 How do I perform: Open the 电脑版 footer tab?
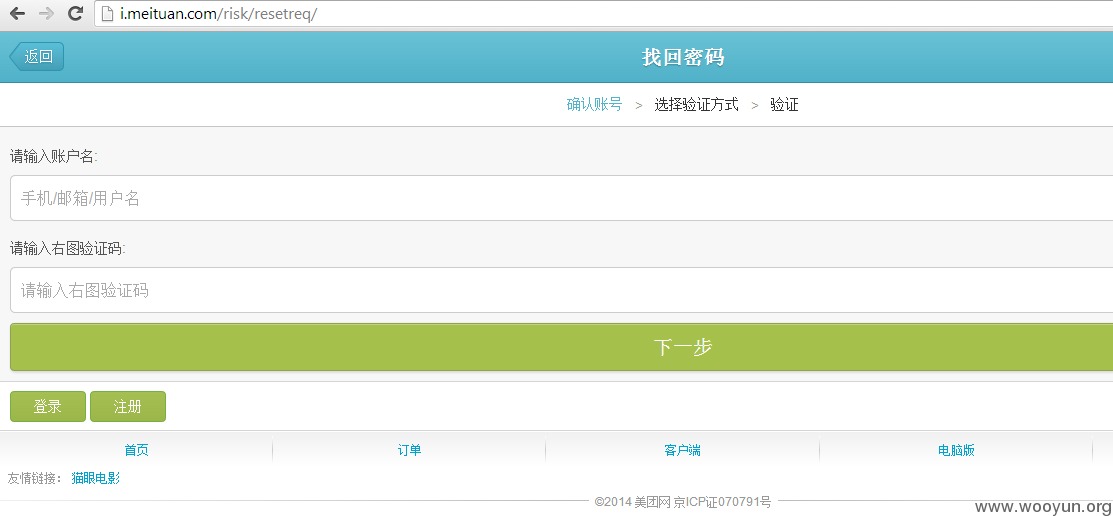click(956, 450)
